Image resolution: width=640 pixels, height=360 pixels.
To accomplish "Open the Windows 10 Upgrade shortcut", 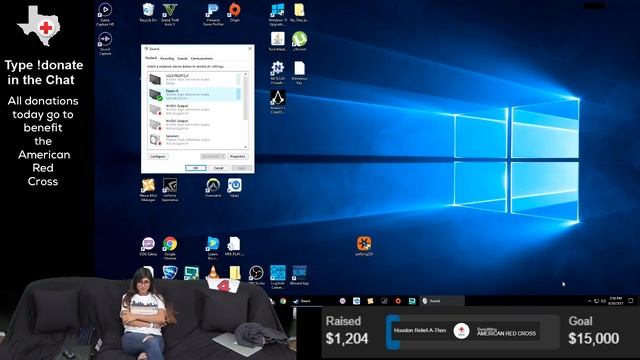I will tap(278, 14).
